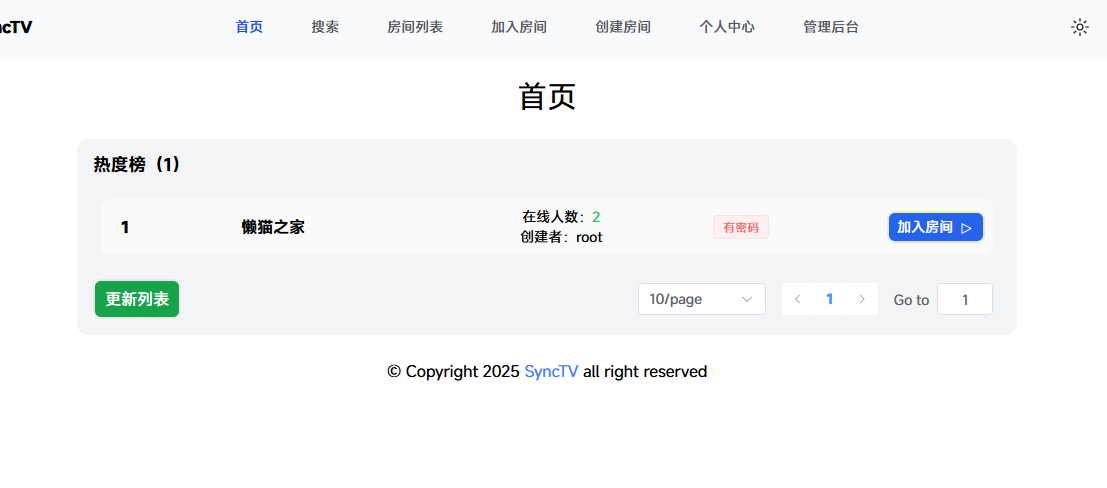Image resolution: width=1107 pixels, height=488 pixels.
Task: Open the SyncTV link in footer
Action: [x=551, y=371]
